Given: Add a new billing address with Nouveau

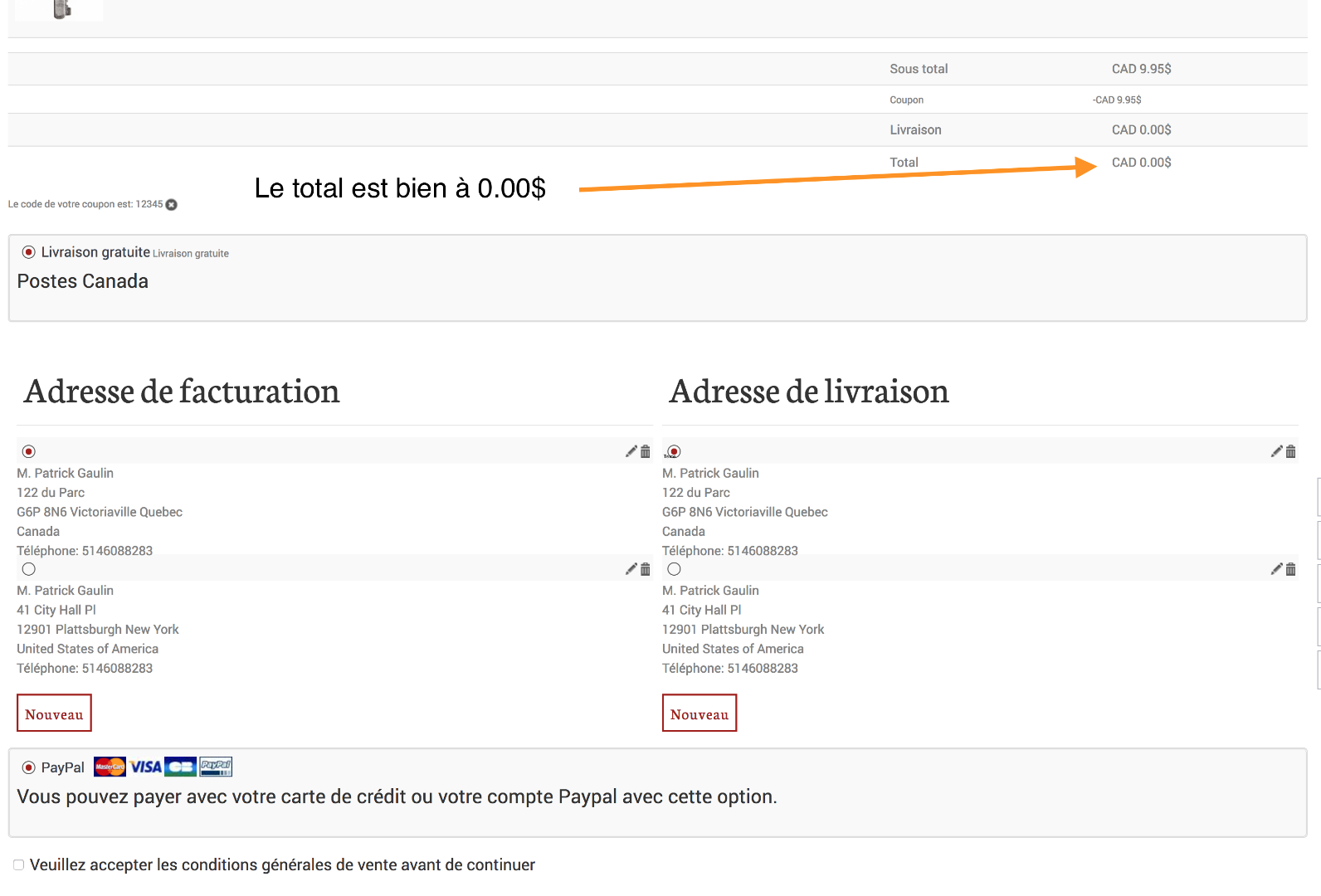Looking at the screenshot, I should coord(54,713).
